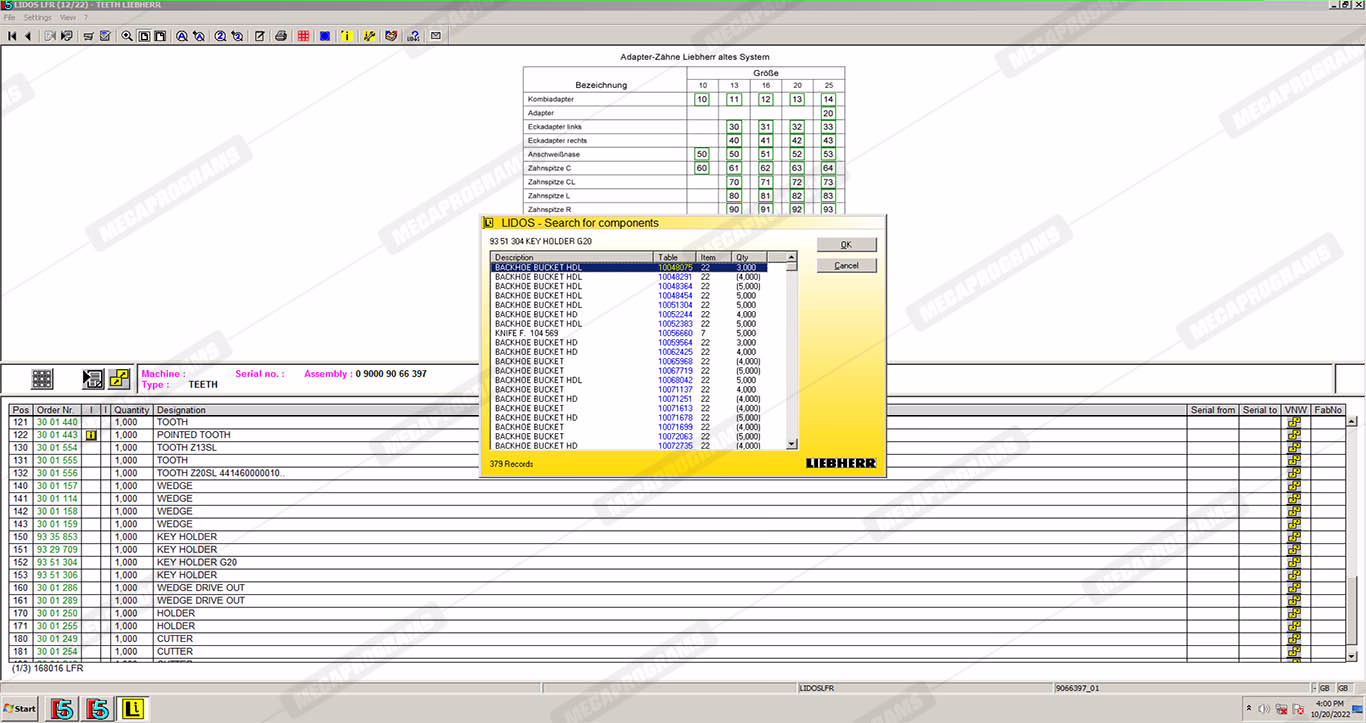Click Cancel in the search dialog
The width and height of the screenshot is (1366, 723).
point(846,265)
